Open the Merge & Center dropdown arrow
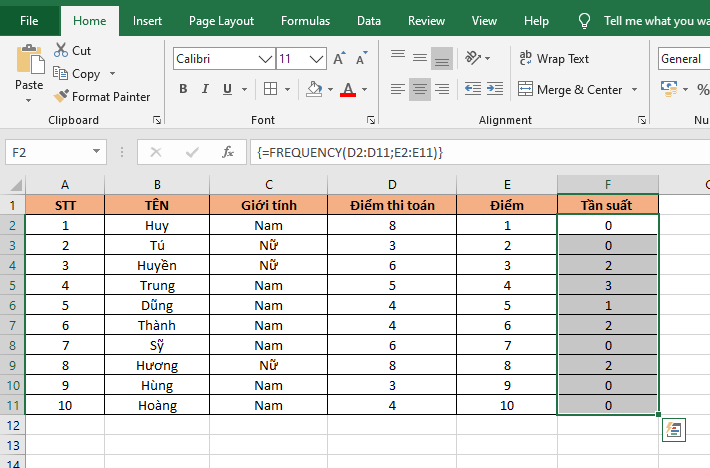This screenshot has height=468, width=710. pyautogui.click(x=633, y=90)
